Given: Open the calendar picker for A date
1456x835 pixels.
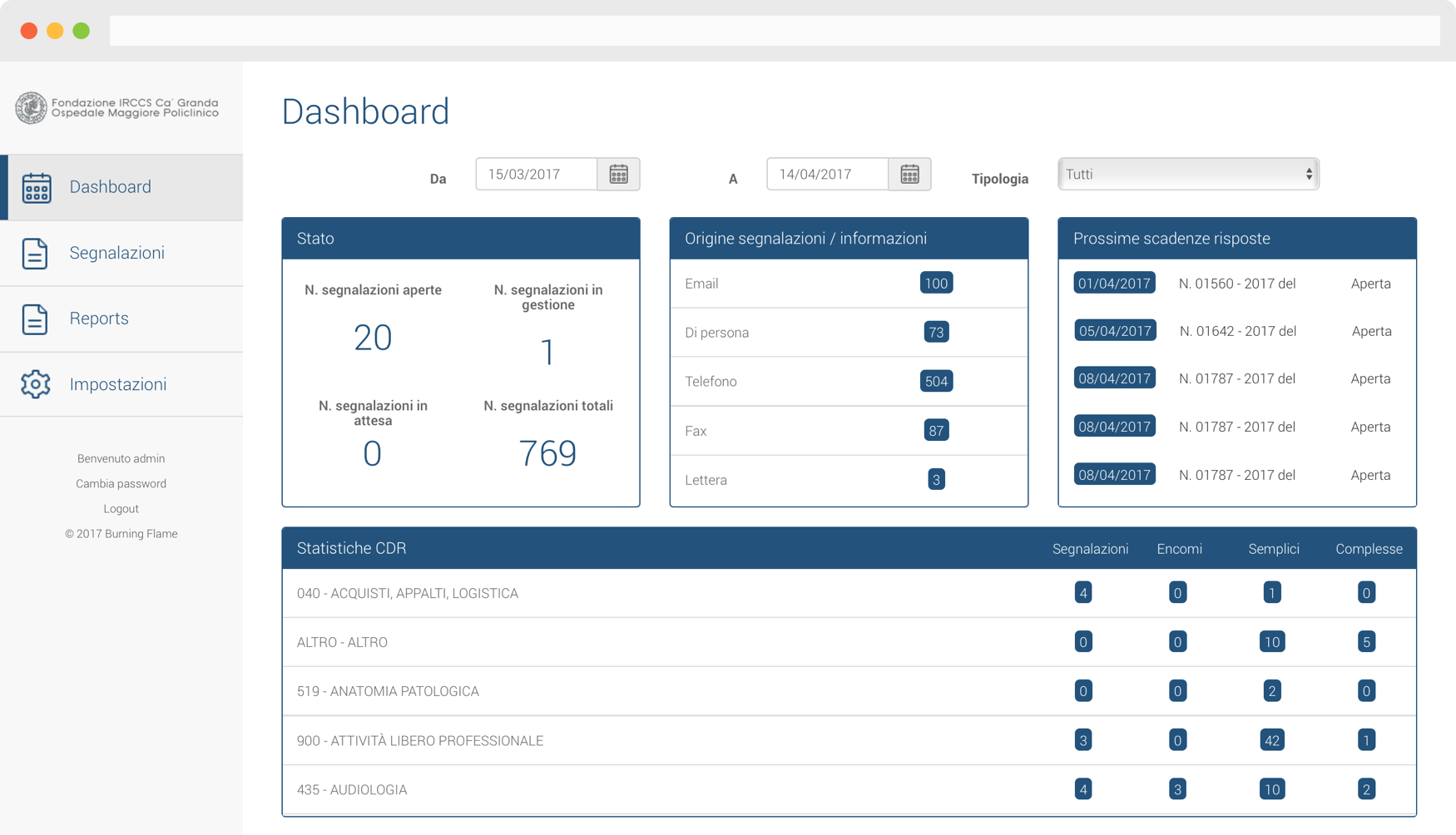Looking at the screenshot, I should click(909, 174).
